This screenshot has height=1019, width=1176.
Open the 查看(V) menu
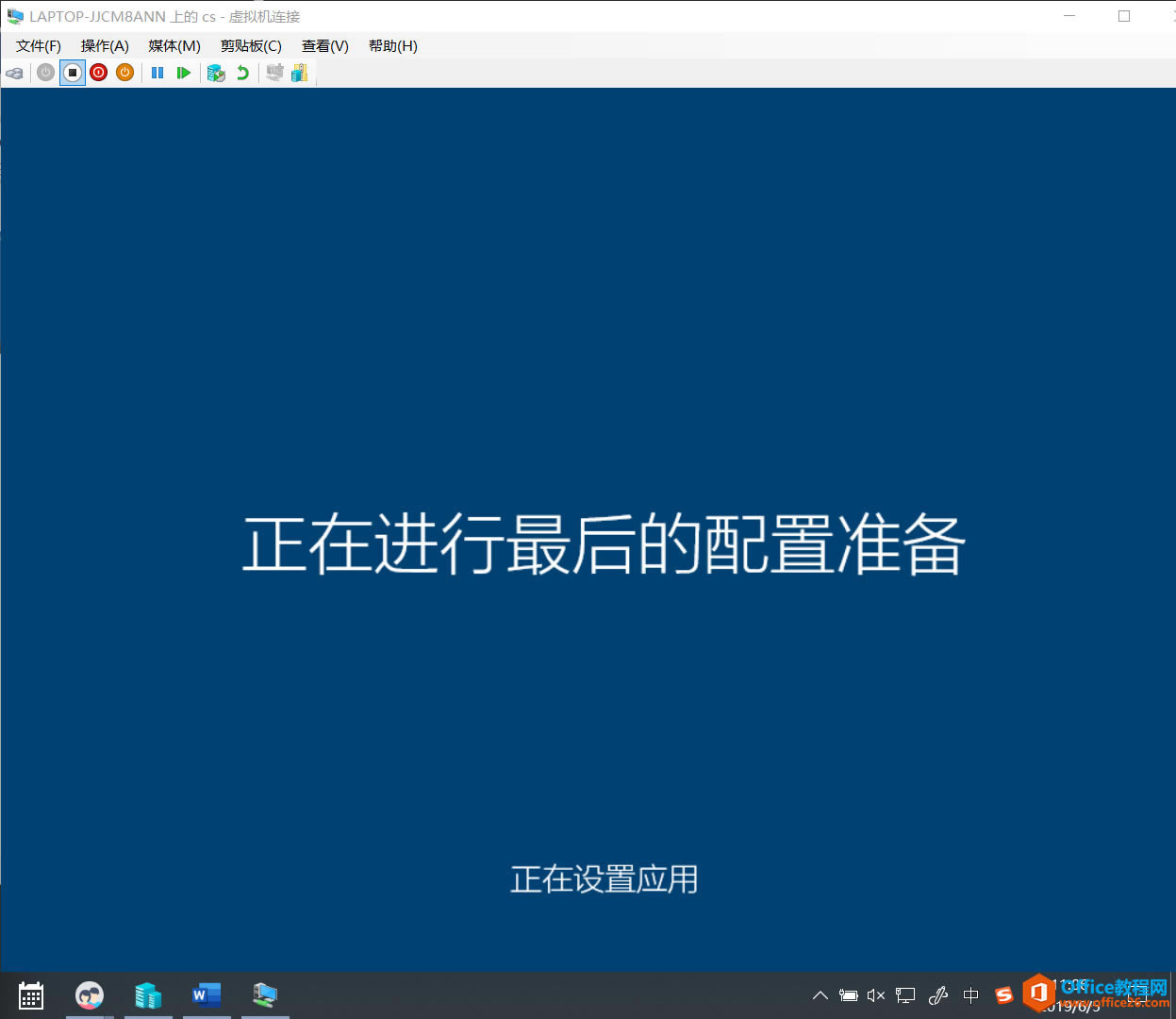[325, 46]
